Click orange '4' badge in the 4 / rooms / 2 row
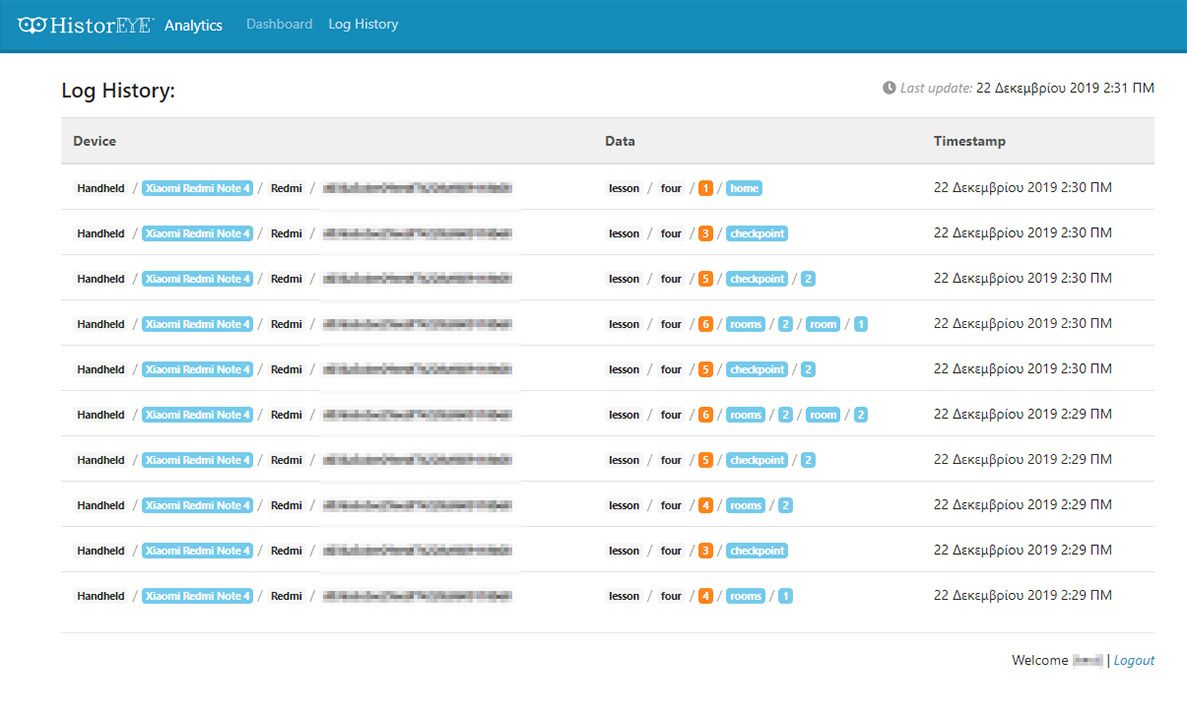 click(706, 505)
